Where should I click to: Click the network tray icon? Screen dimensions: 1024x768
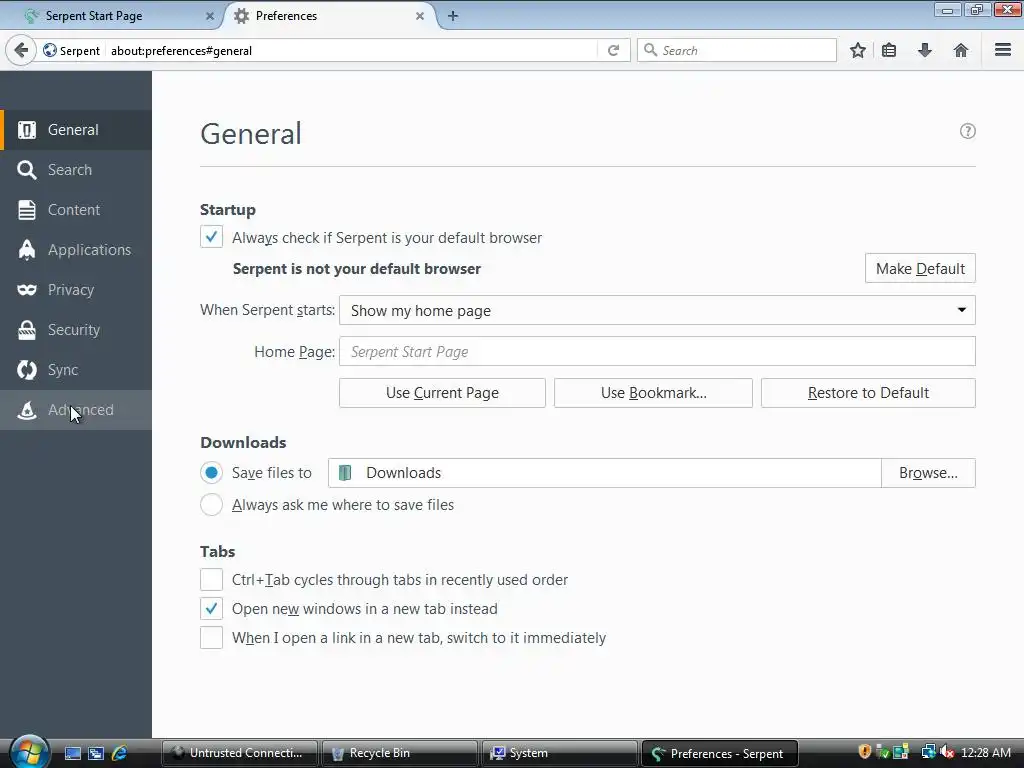coord(928,752)
